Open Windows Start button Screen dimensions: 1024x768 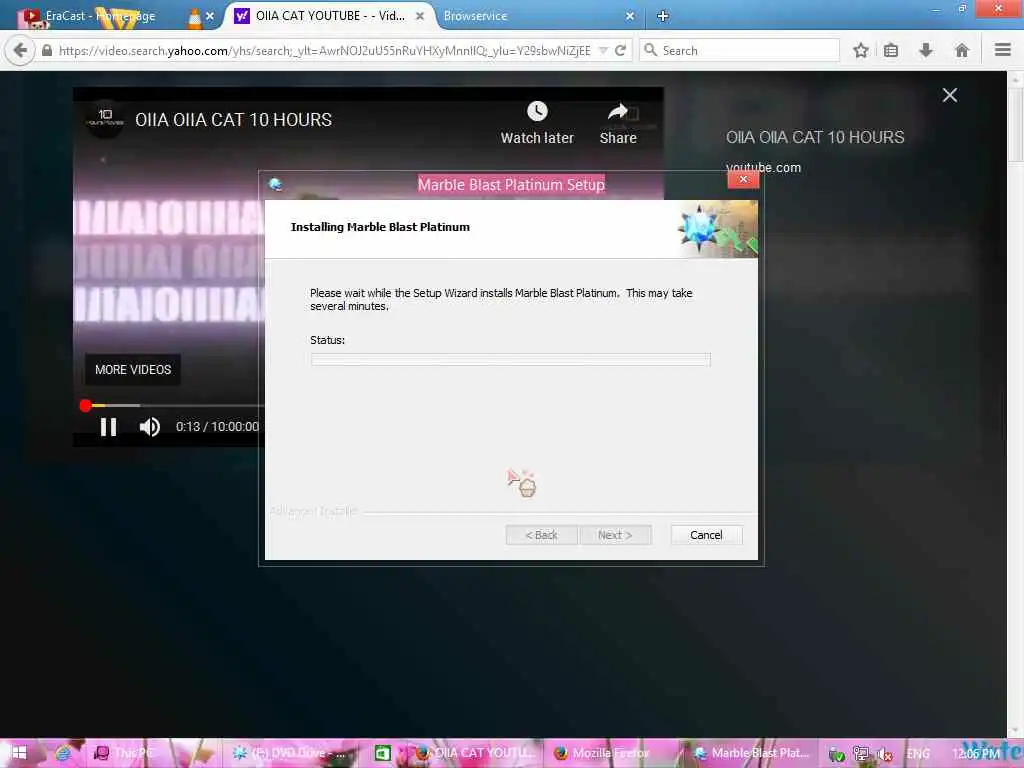click(x=19, y=753)
